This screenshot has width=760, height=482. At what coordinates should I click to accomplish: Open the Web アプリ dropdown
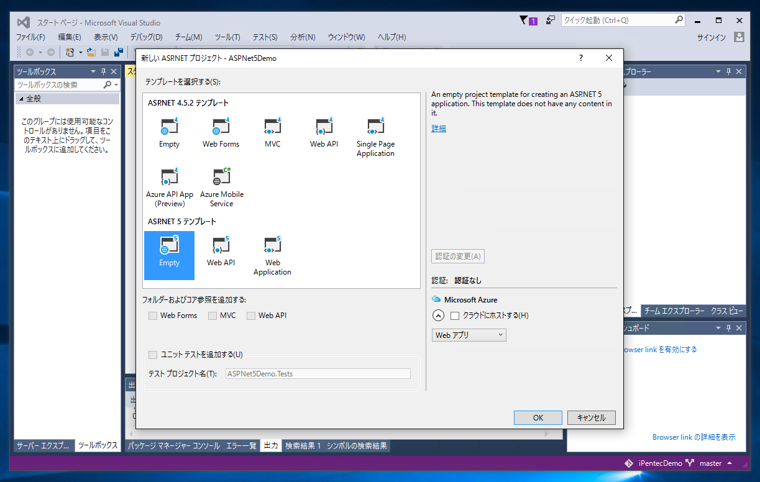pyautogui.click(x=469, y=335)
